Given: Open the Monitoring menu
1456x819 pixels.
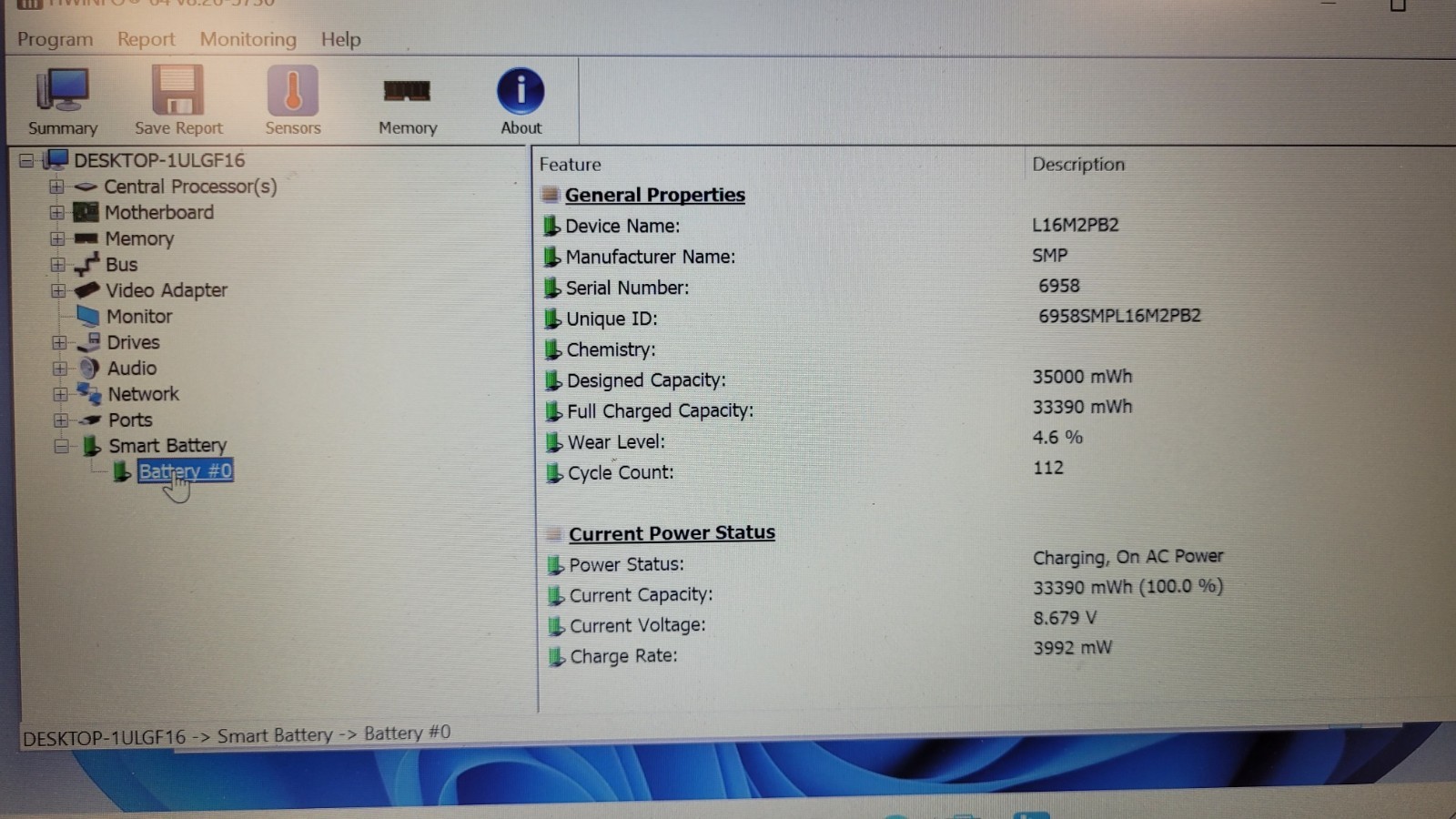Looking at the screenshot, I should click(x=248, y=39).
